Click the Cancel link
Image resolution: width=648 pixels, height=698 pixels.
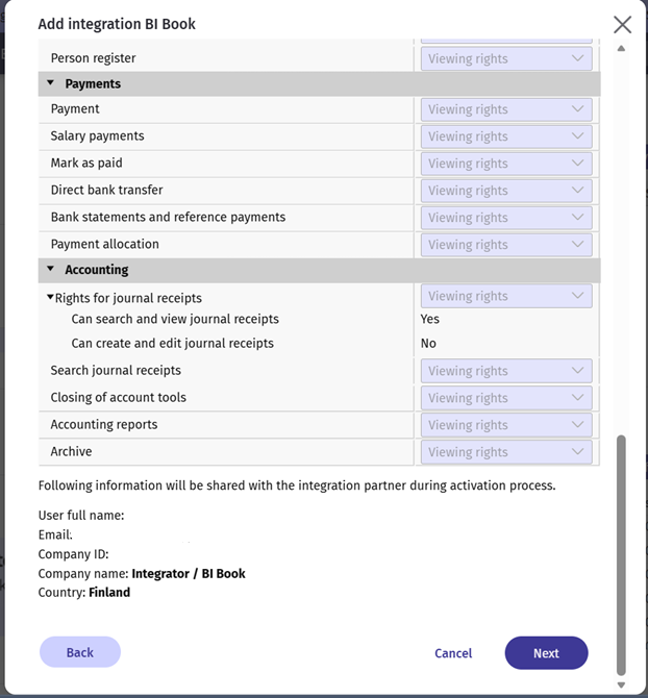pyautogui.click(x=453, y=653)
